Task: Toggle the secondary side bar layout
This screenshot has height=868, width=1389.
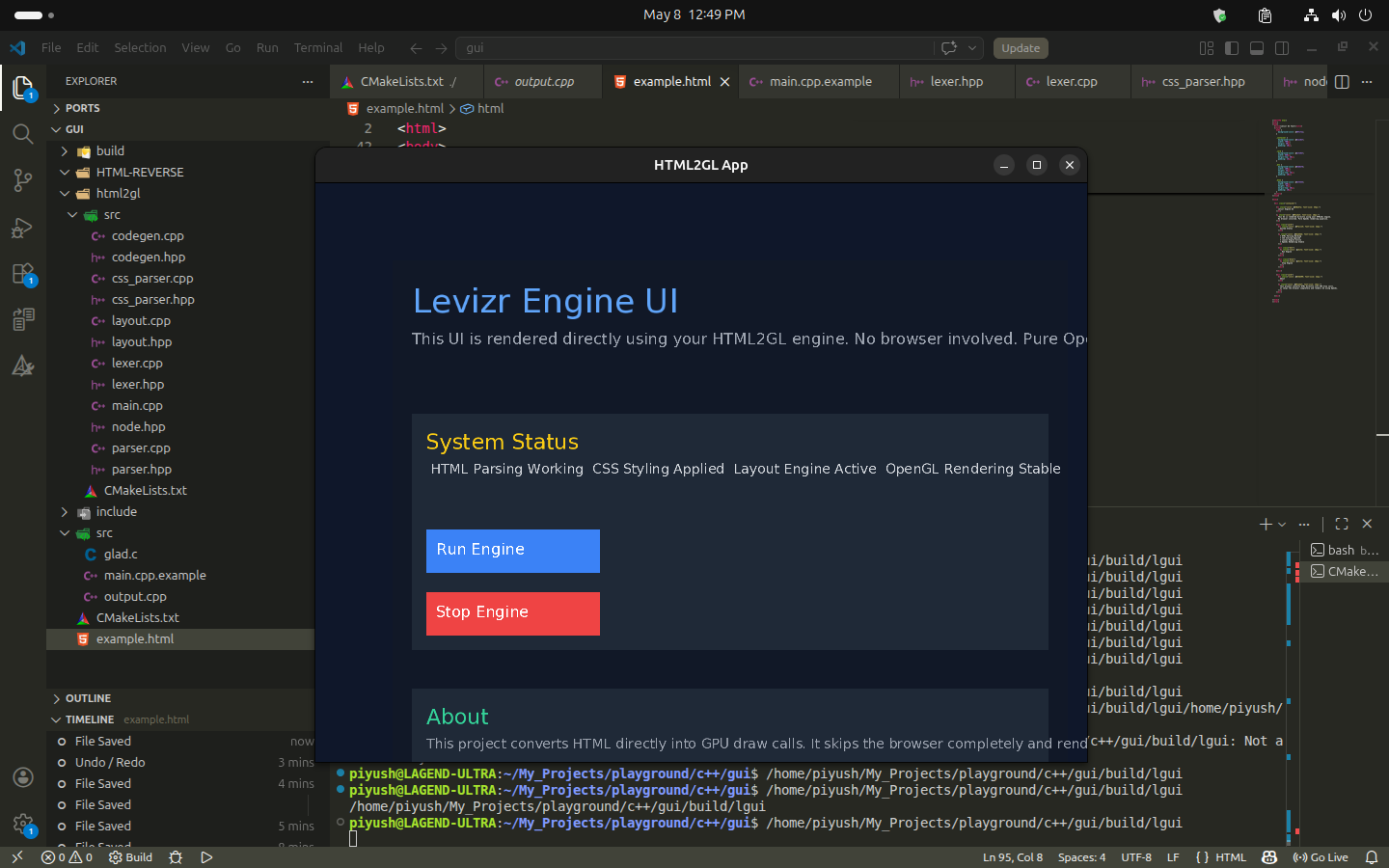Action: point(1282,48)
